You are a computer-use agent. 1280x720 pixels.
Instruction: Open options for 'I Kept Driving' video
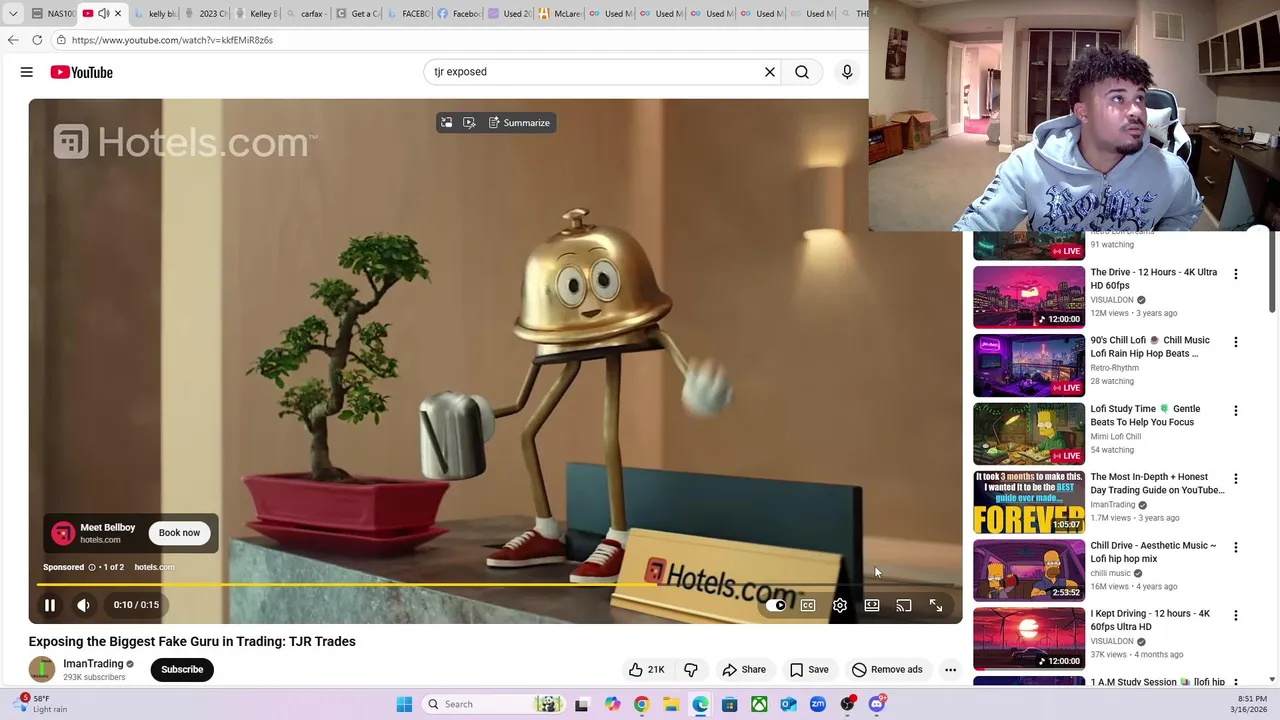1235,615
